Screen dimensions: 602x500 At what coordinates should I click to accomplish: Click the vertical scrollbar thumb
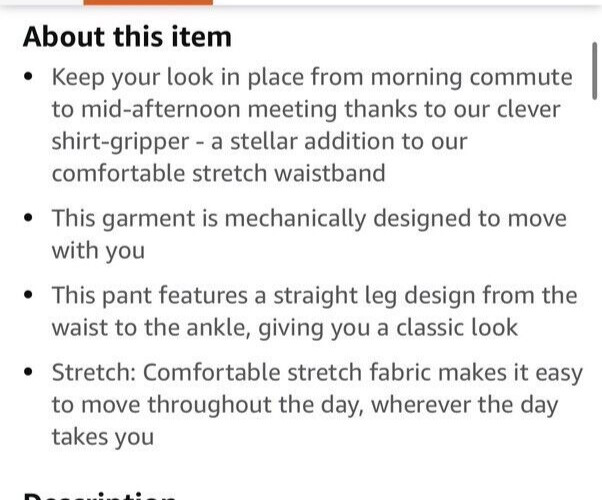click(595, 71)
